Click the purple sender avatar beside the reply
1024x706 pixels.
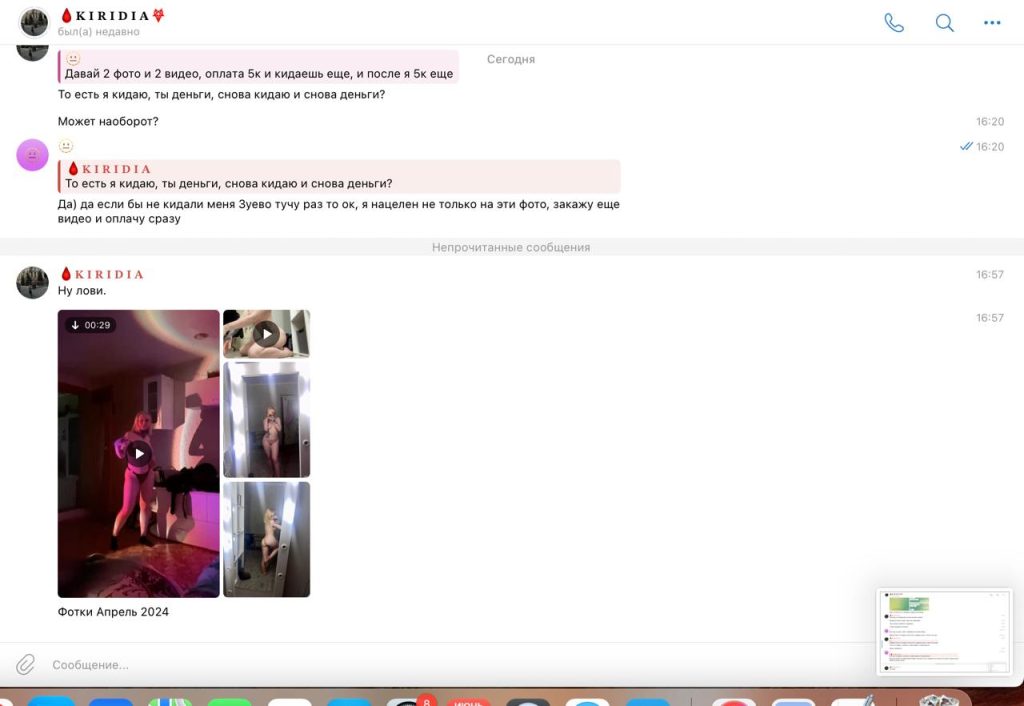(32, 155)
